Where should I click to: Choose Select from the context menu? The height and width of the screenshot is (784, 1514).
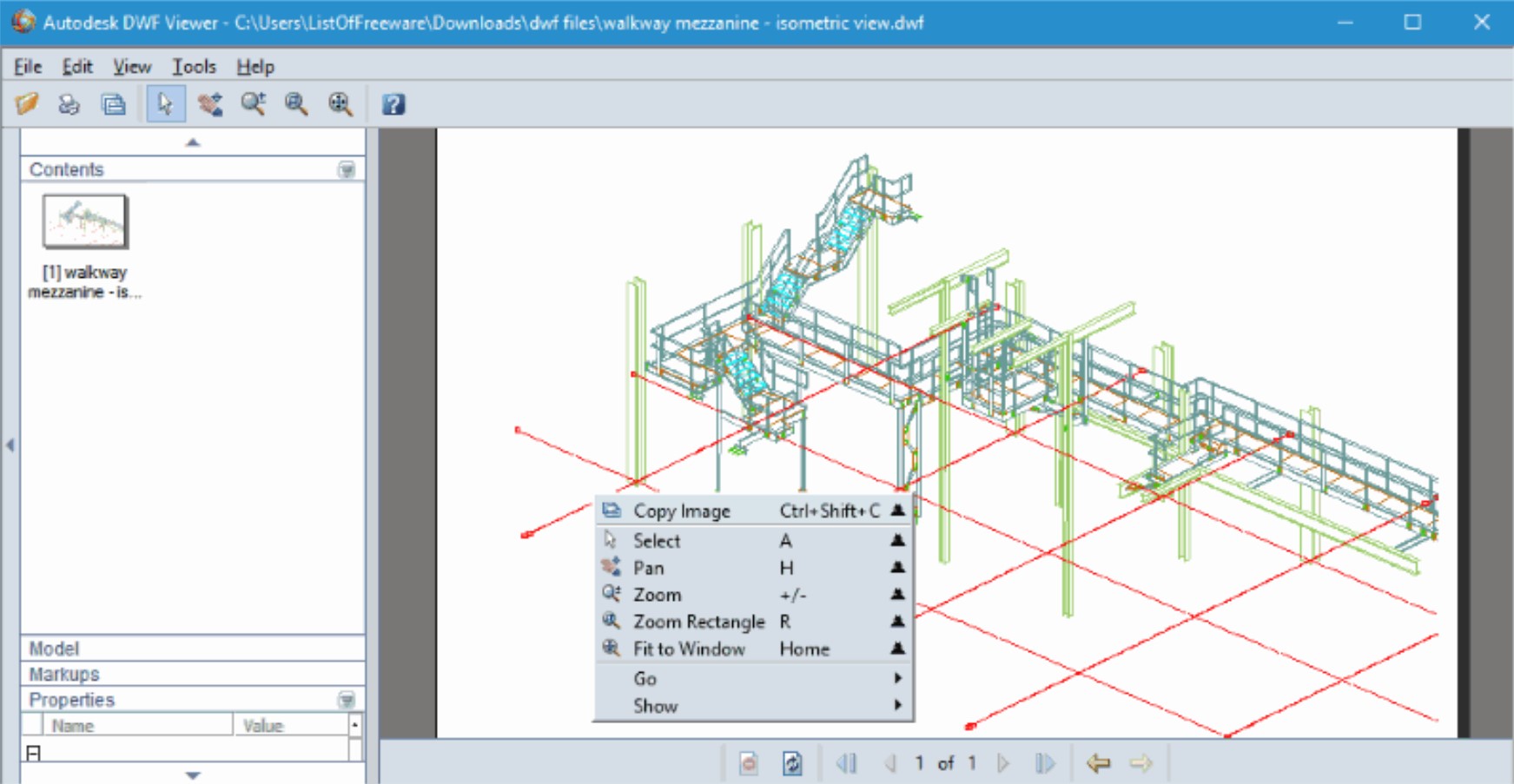pos(753,540)
